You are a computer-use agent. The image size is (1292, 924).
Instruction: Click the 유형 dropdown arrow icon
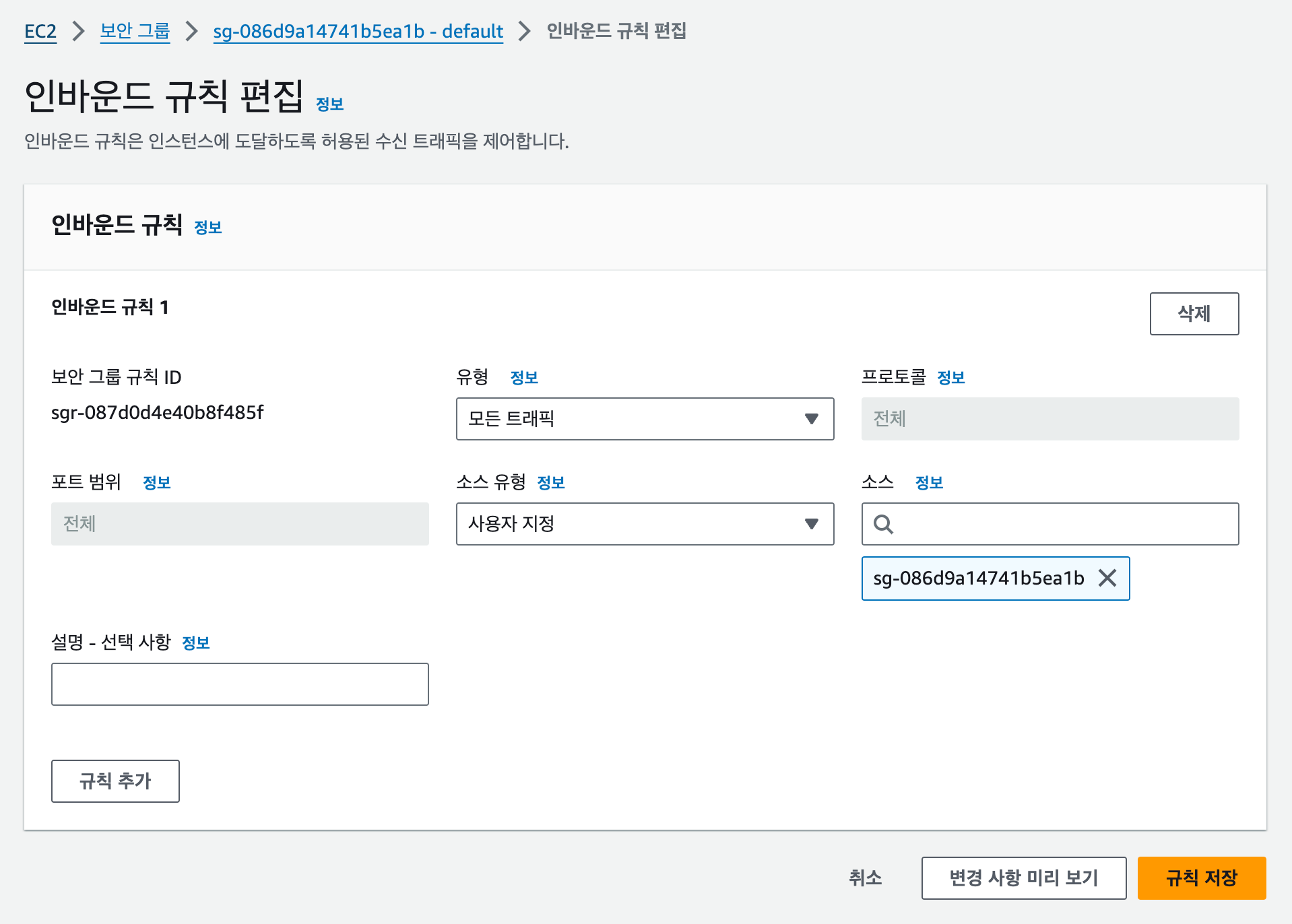[811, 419]
